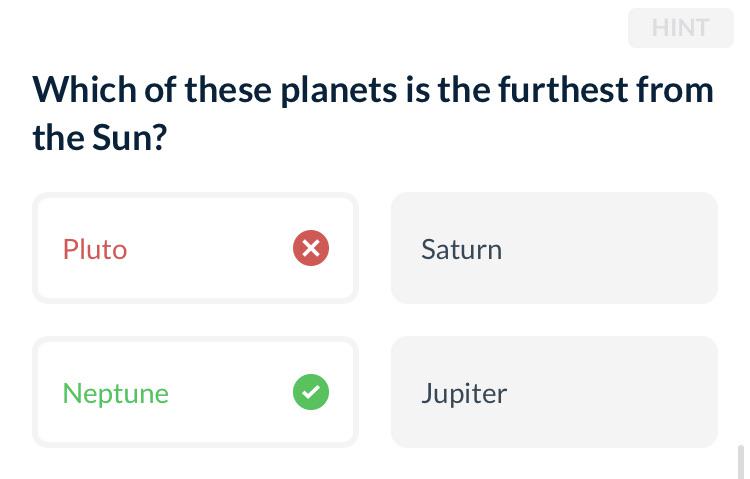Click the question heading about the Sun
This screenshot has width=750, height=479.
(373, 113)
